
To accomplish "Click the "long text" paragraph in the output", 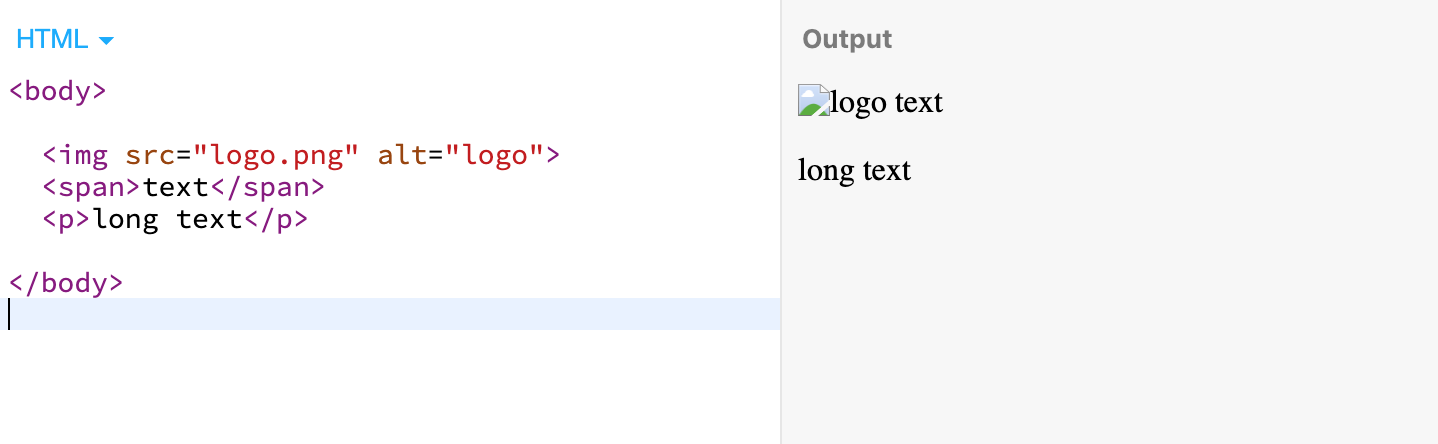I will pyautogui.click(x=854, y=170).
